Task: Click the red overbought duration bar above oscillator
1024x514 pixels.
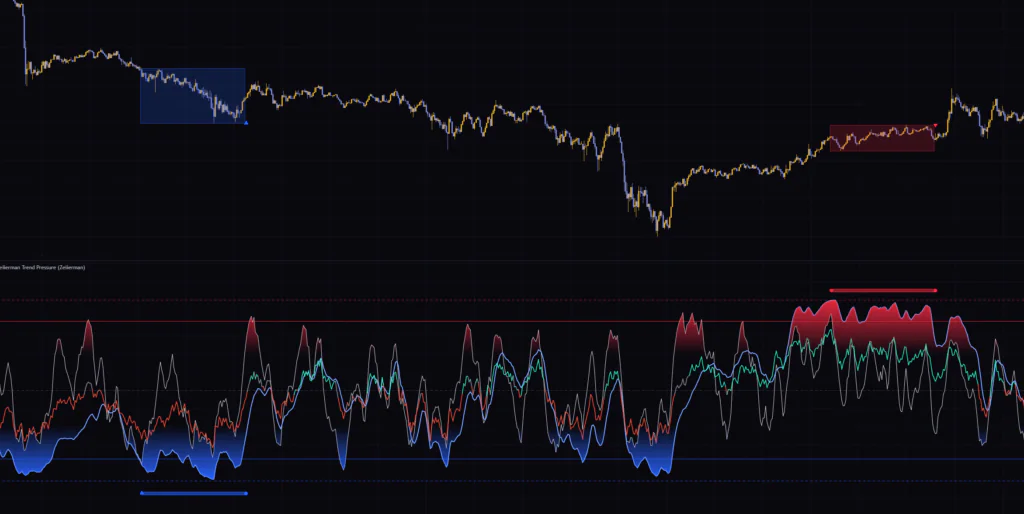Action: coord(883,290)
